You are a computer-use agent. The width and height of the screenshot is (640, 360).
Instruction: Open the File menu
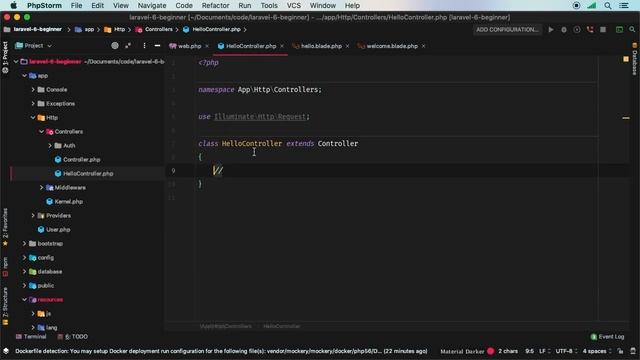[x=76, y=6]
